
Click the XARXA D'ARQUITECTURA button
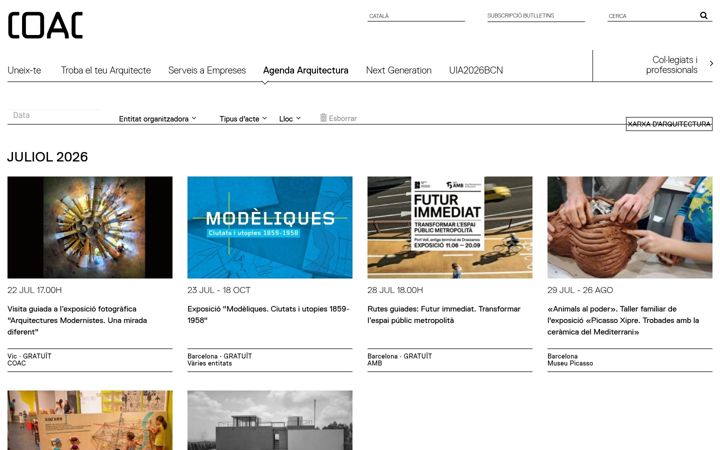669,124
